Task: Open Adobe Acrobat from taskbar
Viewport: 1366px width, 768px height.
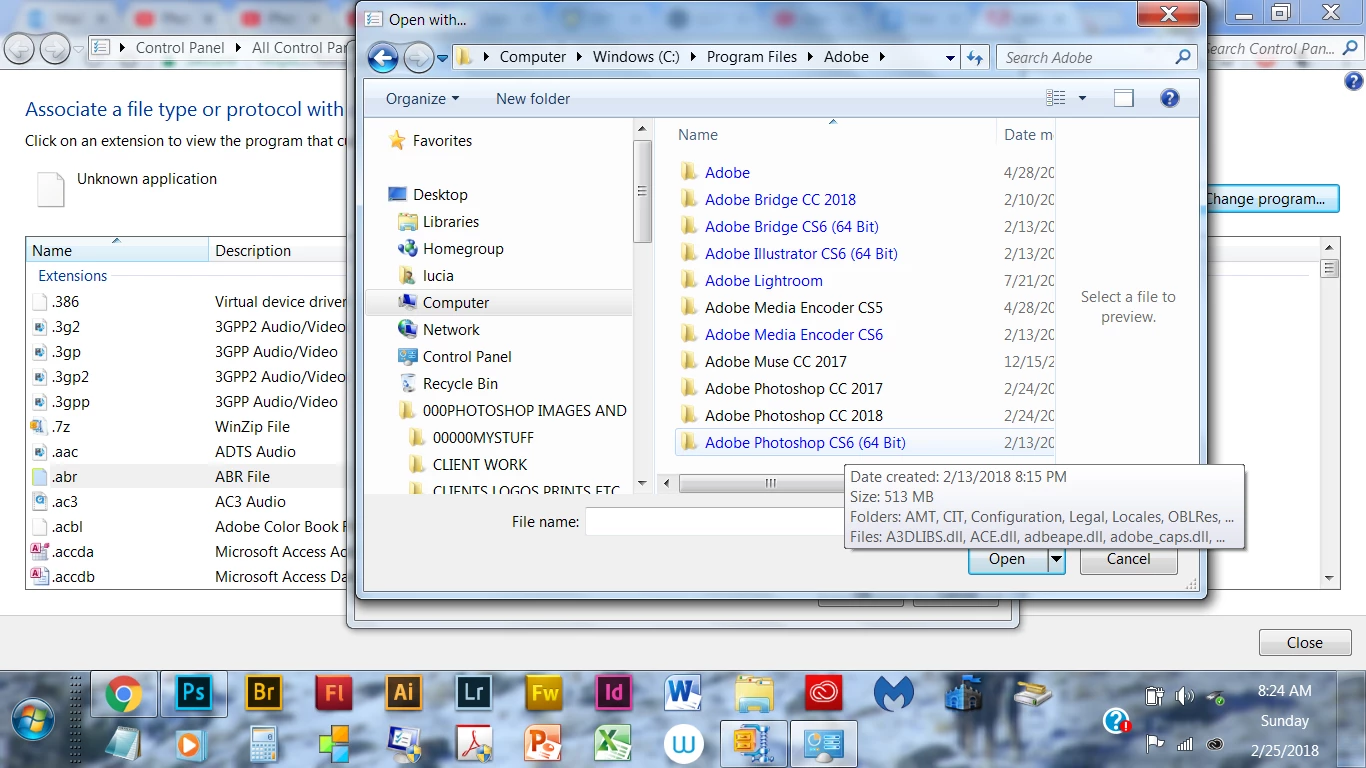Action: [x=474, y=743]
